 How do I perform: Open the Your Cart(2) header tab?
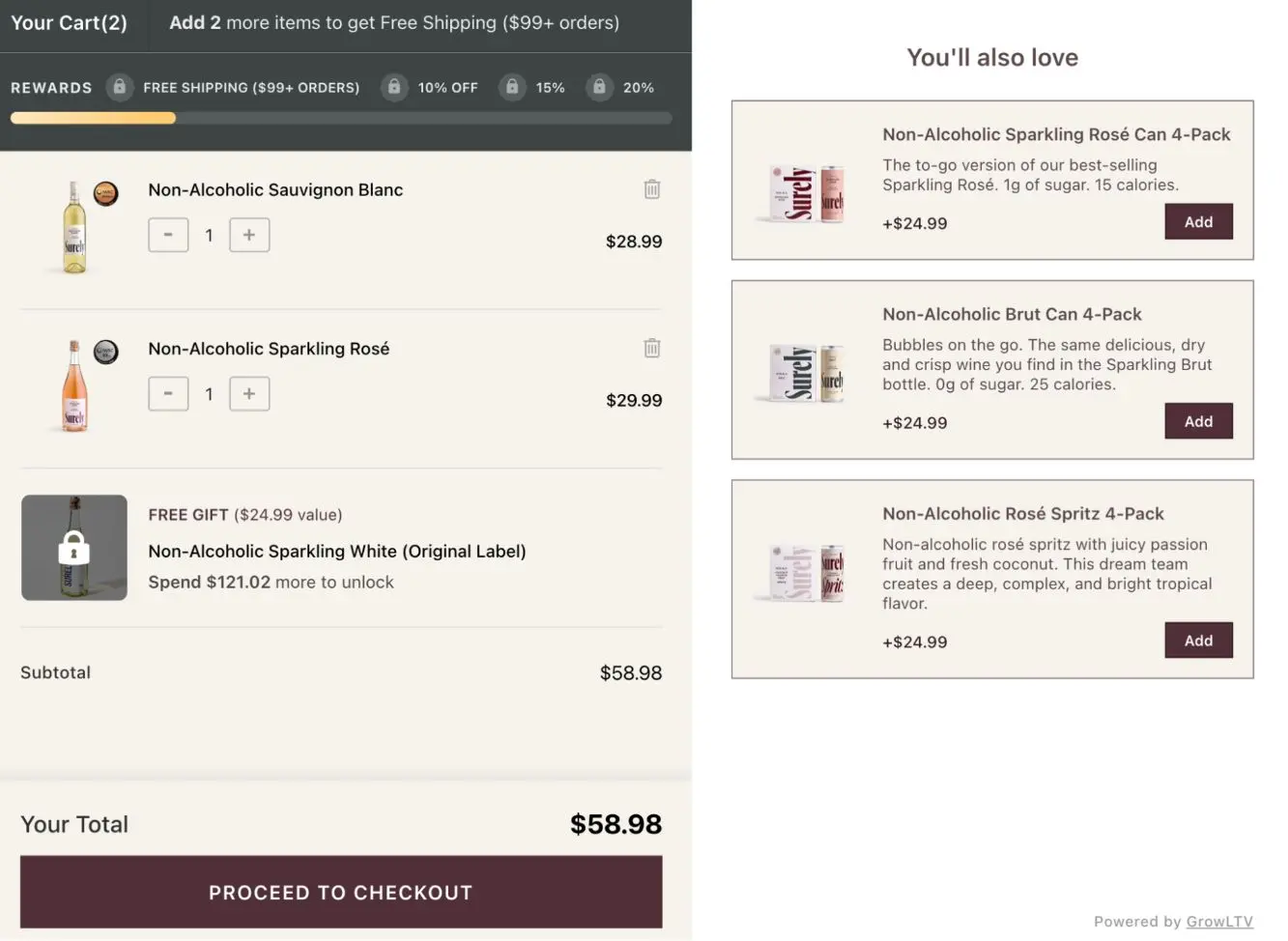(x=70, y=23)
